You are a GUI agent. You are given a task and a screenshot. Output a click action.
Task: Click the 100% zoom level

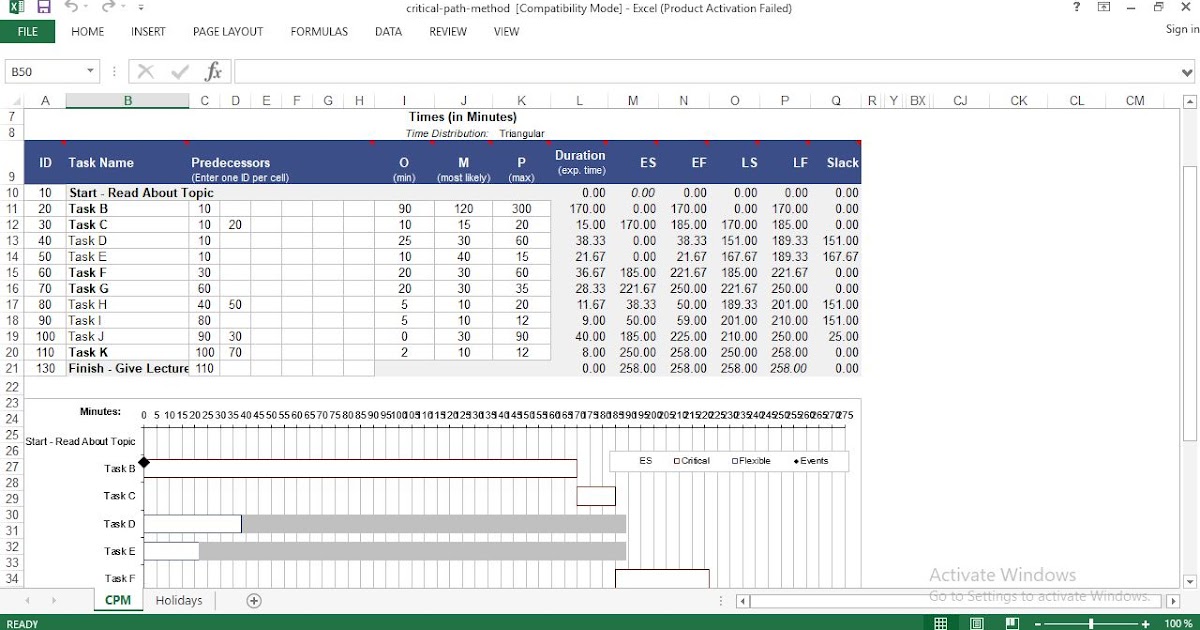[x=1178, y=623]
